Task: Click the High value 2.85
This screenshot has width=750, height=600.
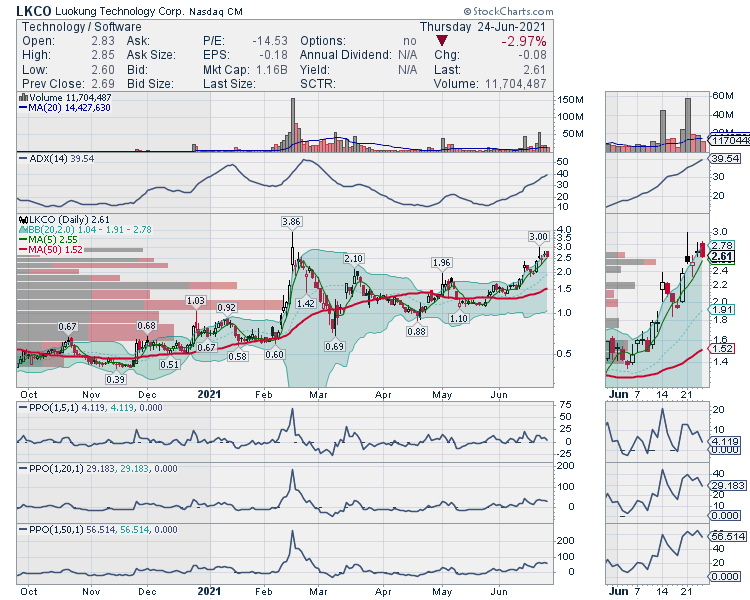Action: pyautogui.click(x=103, y=55)
